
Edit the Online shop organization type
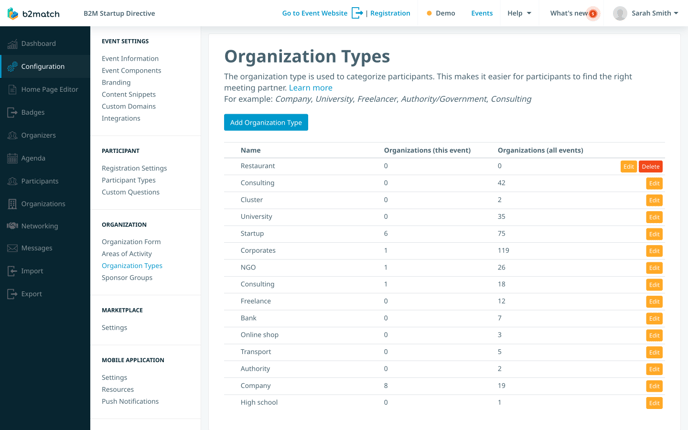point(654,336)
